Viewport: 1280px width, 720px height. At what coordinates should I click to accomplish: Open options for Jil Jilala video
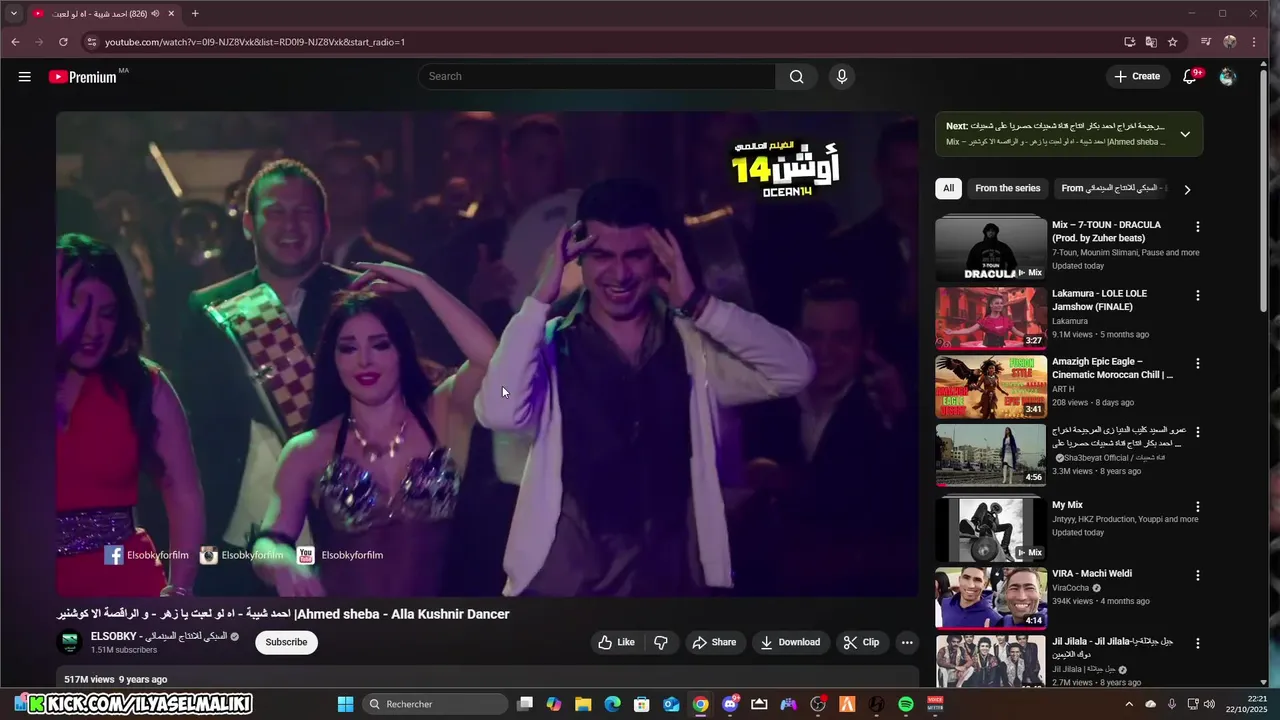(x=1198, y=643)
